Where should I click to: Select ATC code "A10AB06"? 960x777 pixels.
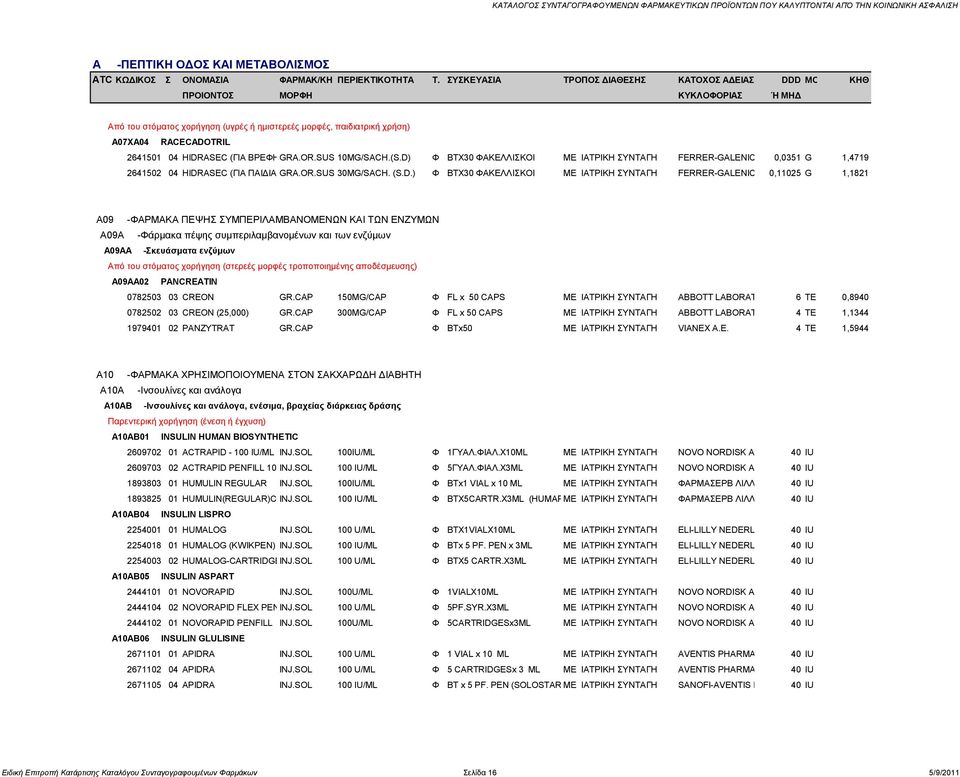[130, 638]
